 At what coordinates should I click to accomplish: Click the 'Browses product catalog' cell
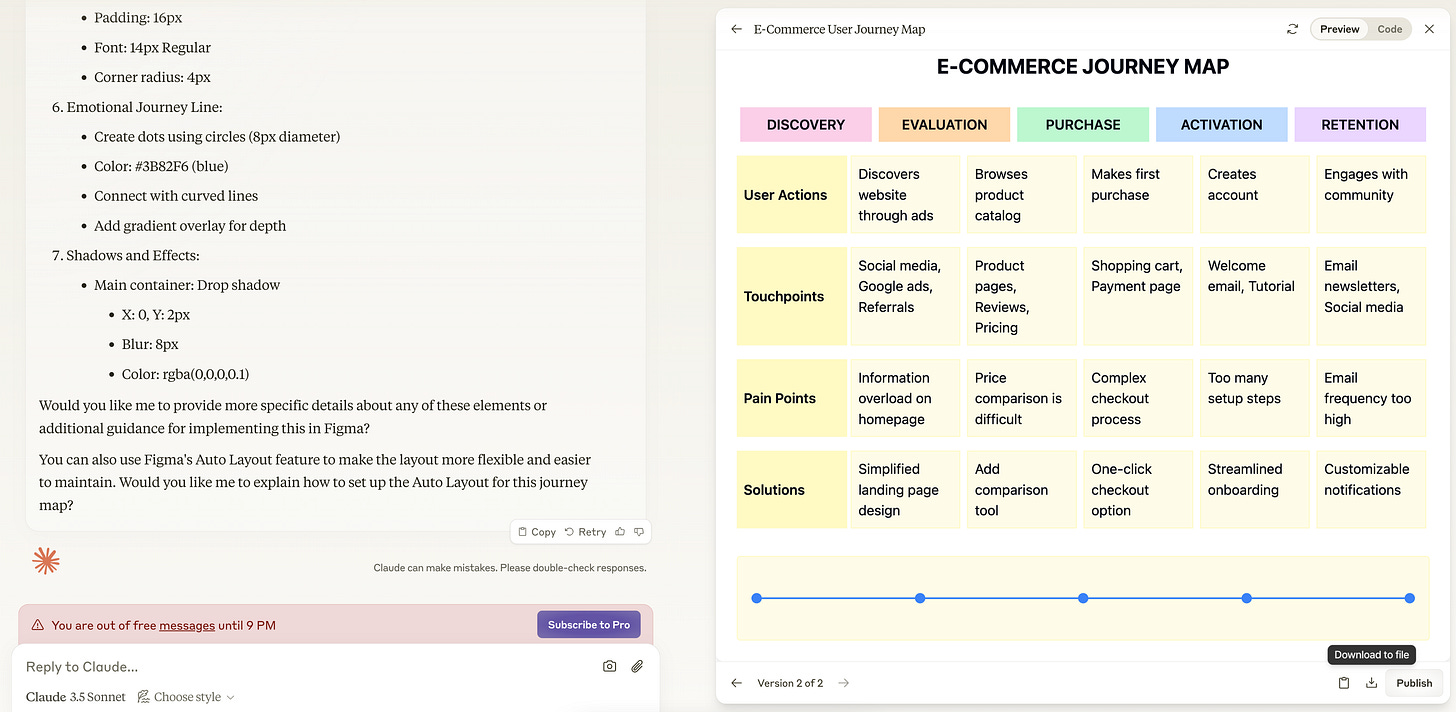point(1022,195)
